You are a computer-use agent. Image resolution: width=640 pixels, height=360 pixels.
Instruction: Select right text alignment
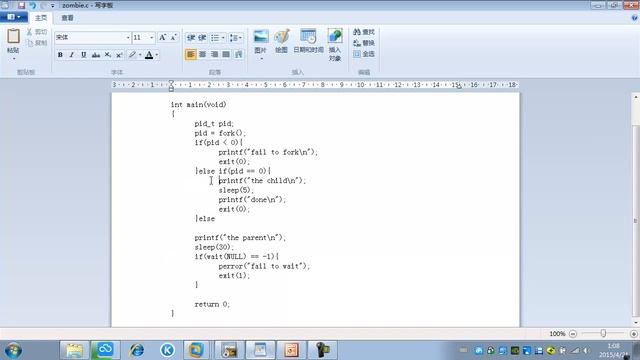[x=214, y=54]
